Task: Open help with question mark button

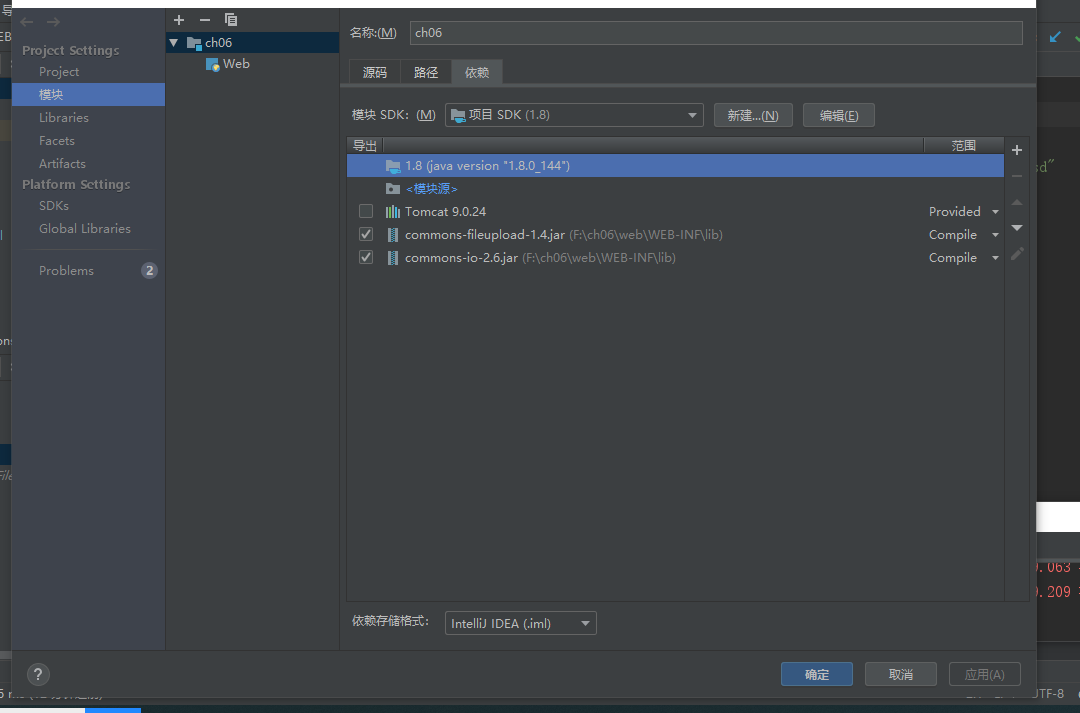Action: click(38, 674)
